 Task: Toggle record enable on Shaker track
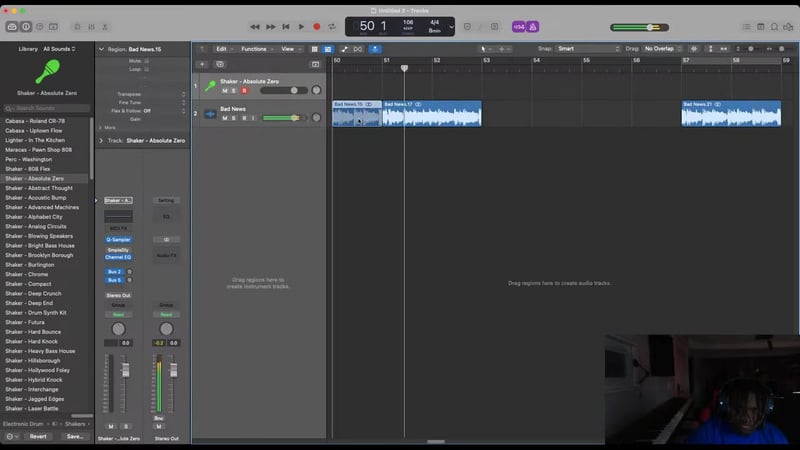[244, 91]
